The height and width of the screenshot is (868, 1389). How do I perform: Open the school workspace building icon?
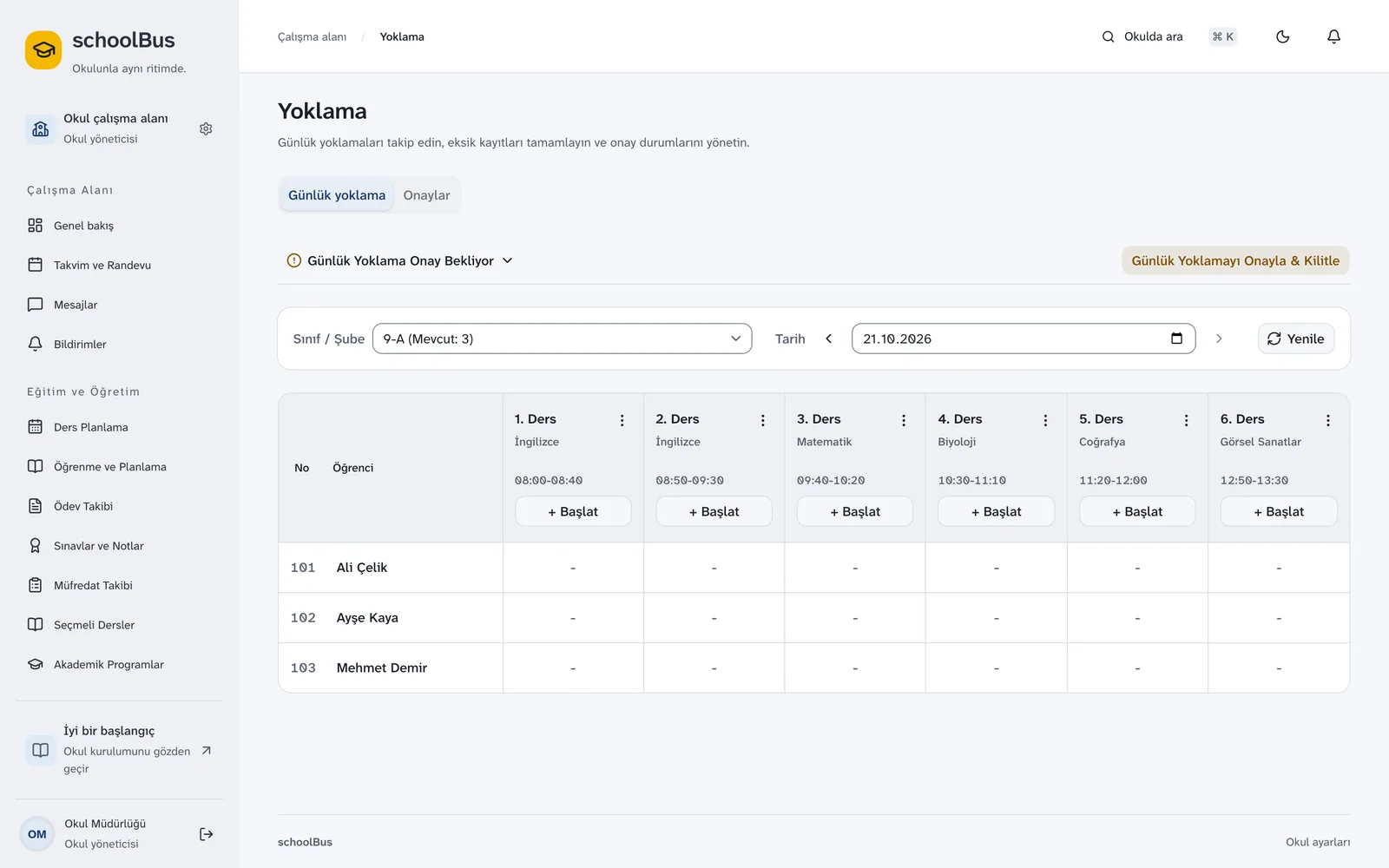click(x=41, y=128)
